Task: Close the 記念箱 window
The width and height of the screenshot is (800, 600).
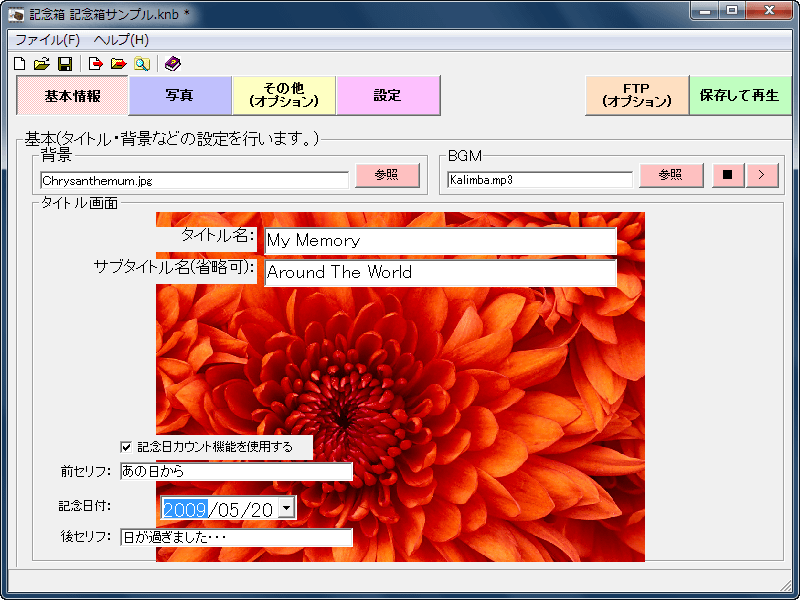Action: (769, 11)
